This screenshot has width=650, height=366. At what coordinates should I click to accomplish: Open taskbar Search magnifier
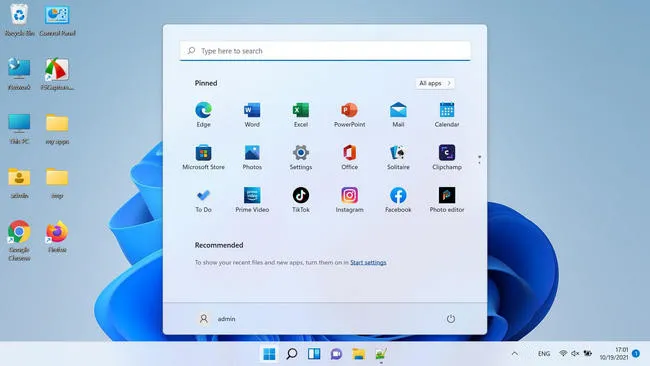[x=291, y=354]
